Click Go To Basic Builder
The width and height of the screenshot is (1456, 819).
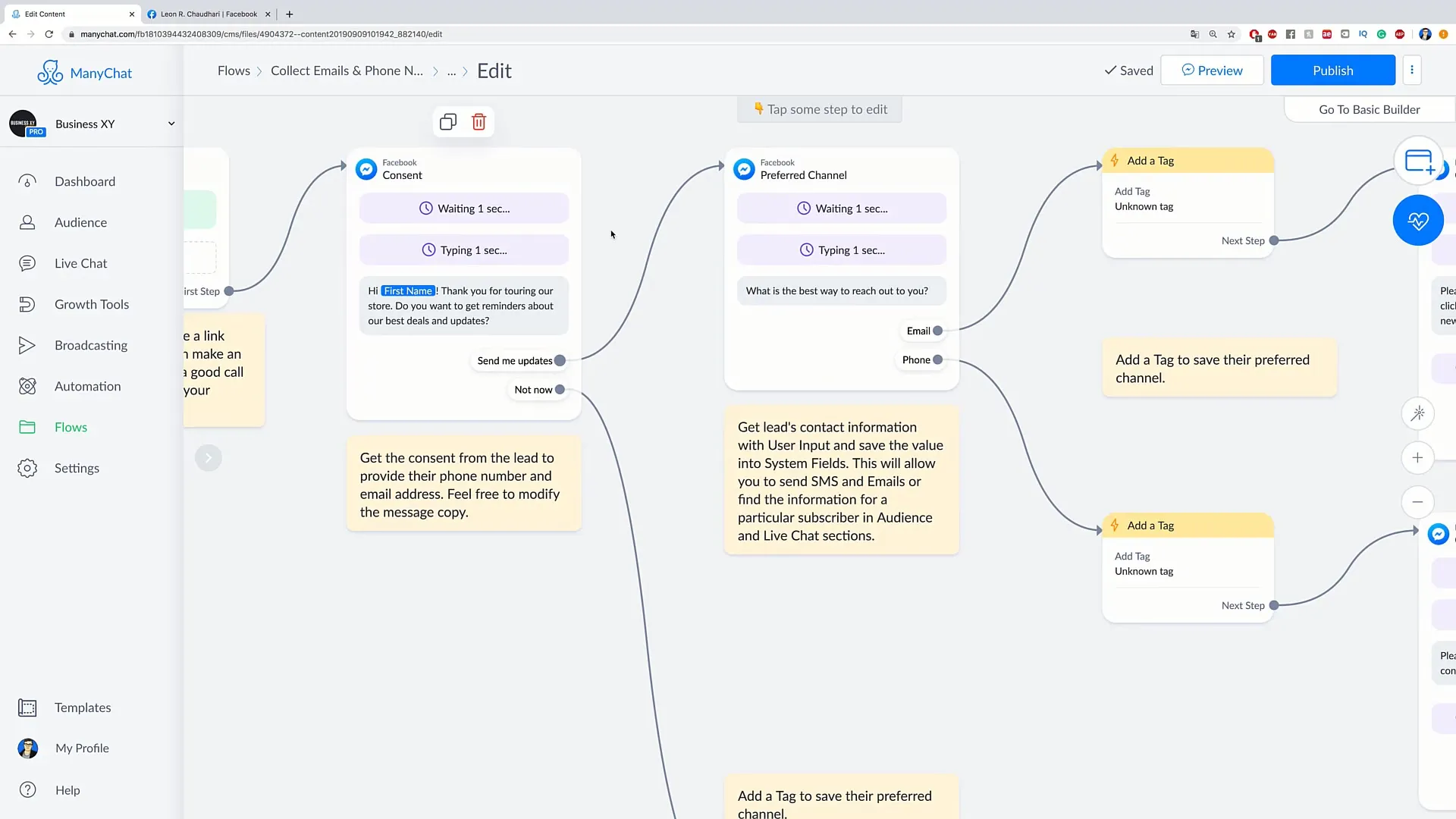coord(1369,109)
